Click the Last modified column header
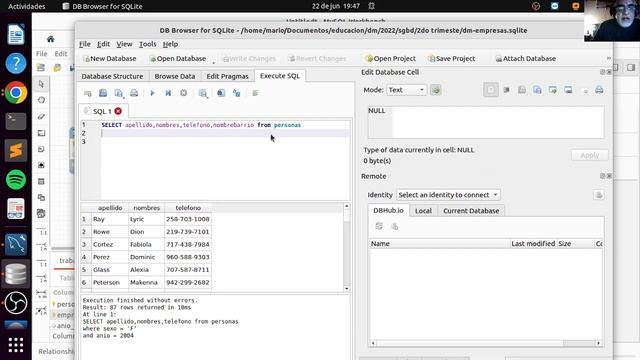 coord(533,244)
